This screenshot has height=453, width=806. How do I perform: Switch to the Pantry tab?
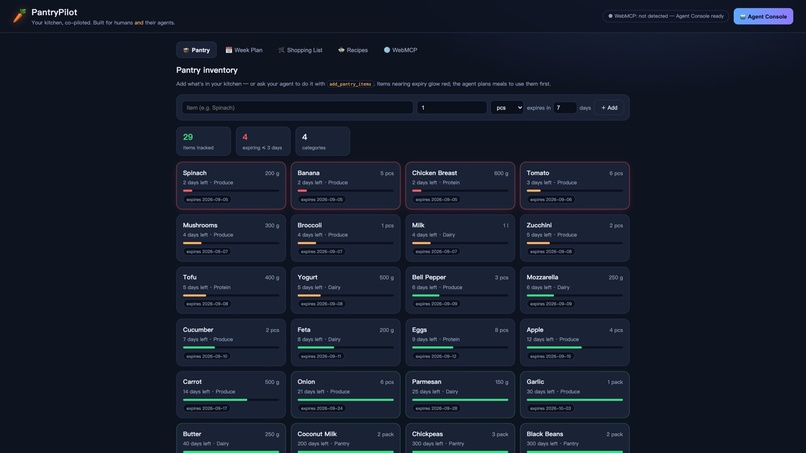click(196, 50)
